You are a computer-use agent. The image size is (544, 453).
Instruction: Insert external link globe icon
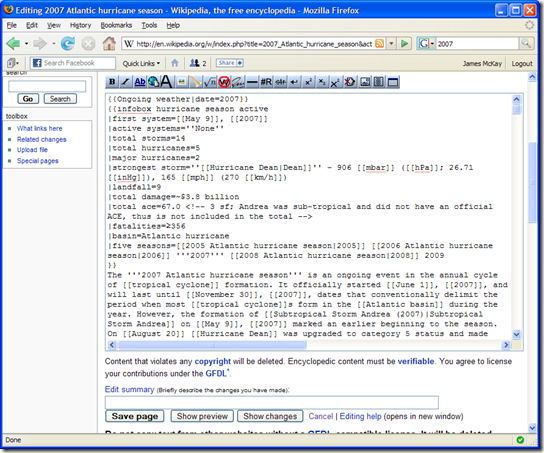pyautogui.click(x=153, y=82)
